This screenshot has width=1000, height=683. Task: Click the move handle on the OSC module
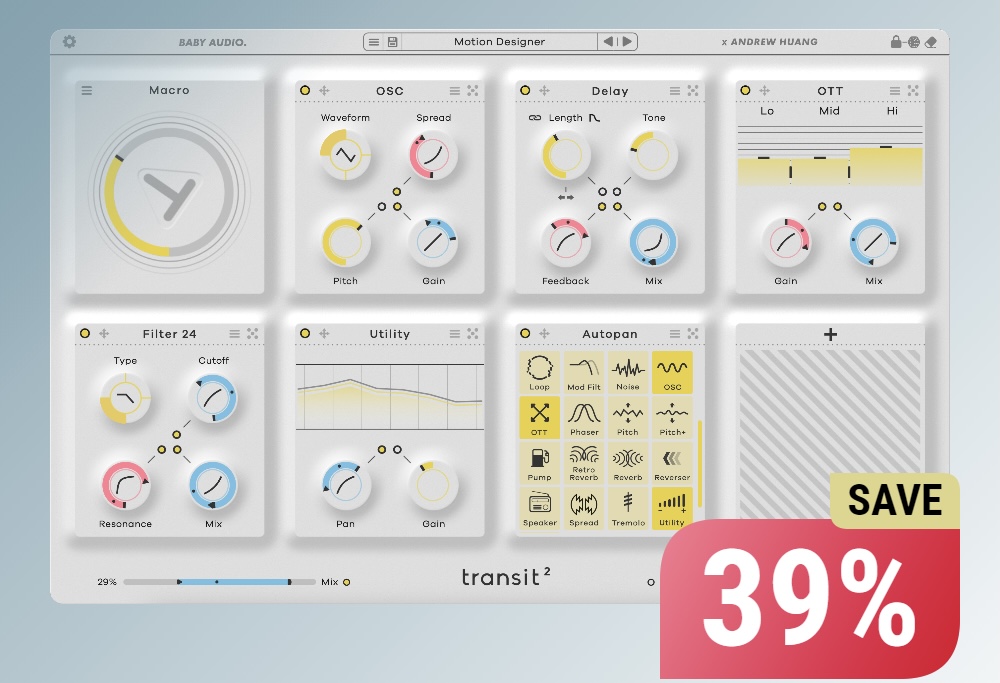pyautogui.click(x=324, y=91)
